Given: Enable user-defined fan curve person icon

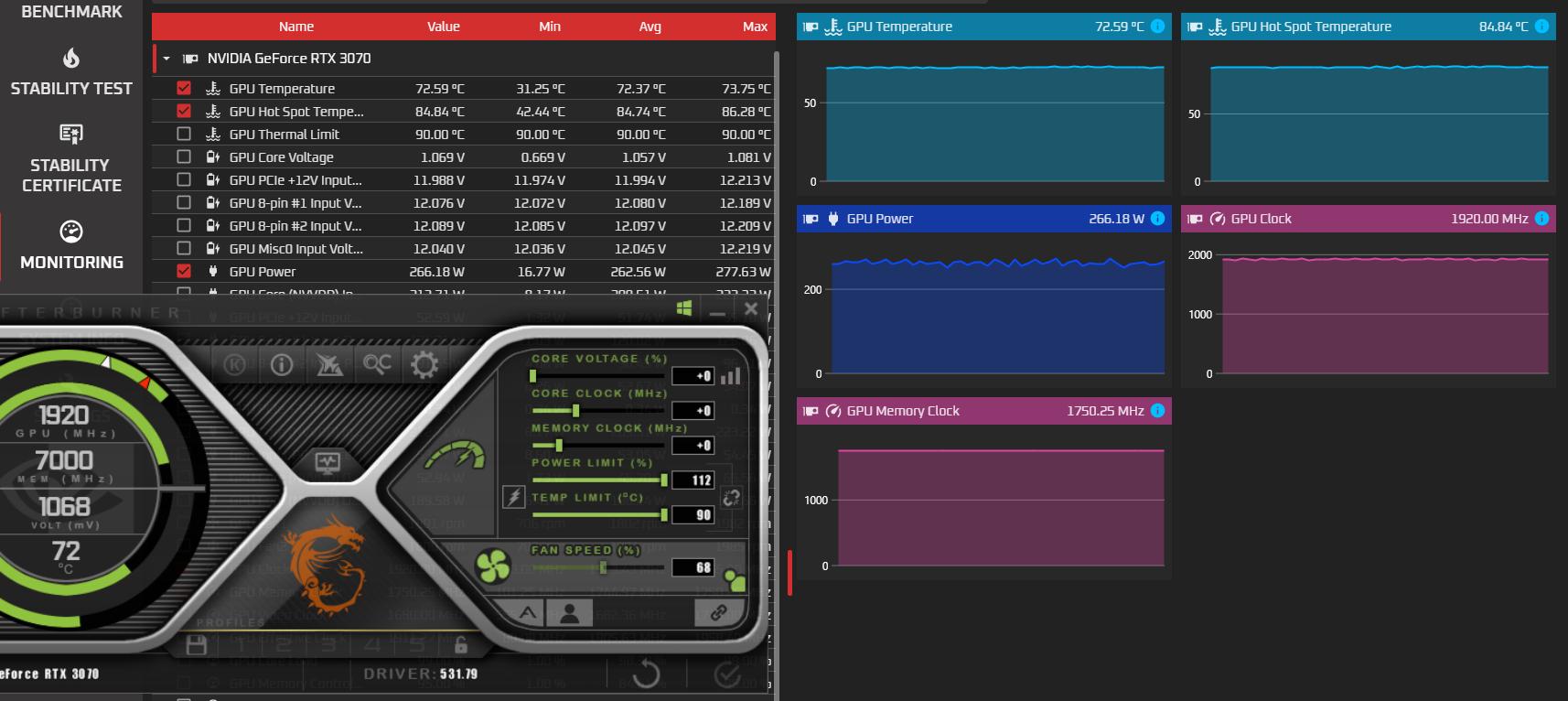Looking at the screenshot, I should [x=569, y=612].
